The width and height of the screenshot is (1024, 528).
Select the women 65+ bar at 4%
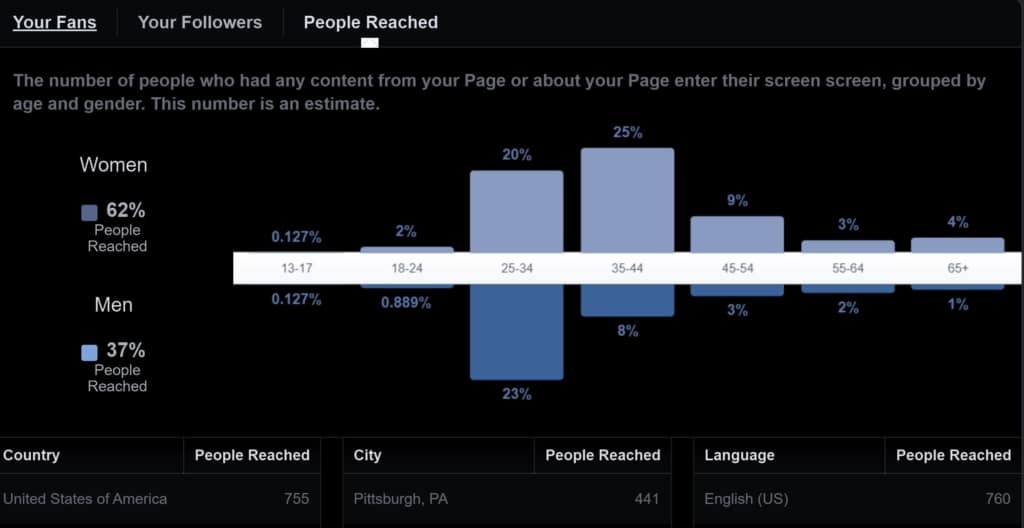(957, 245)
